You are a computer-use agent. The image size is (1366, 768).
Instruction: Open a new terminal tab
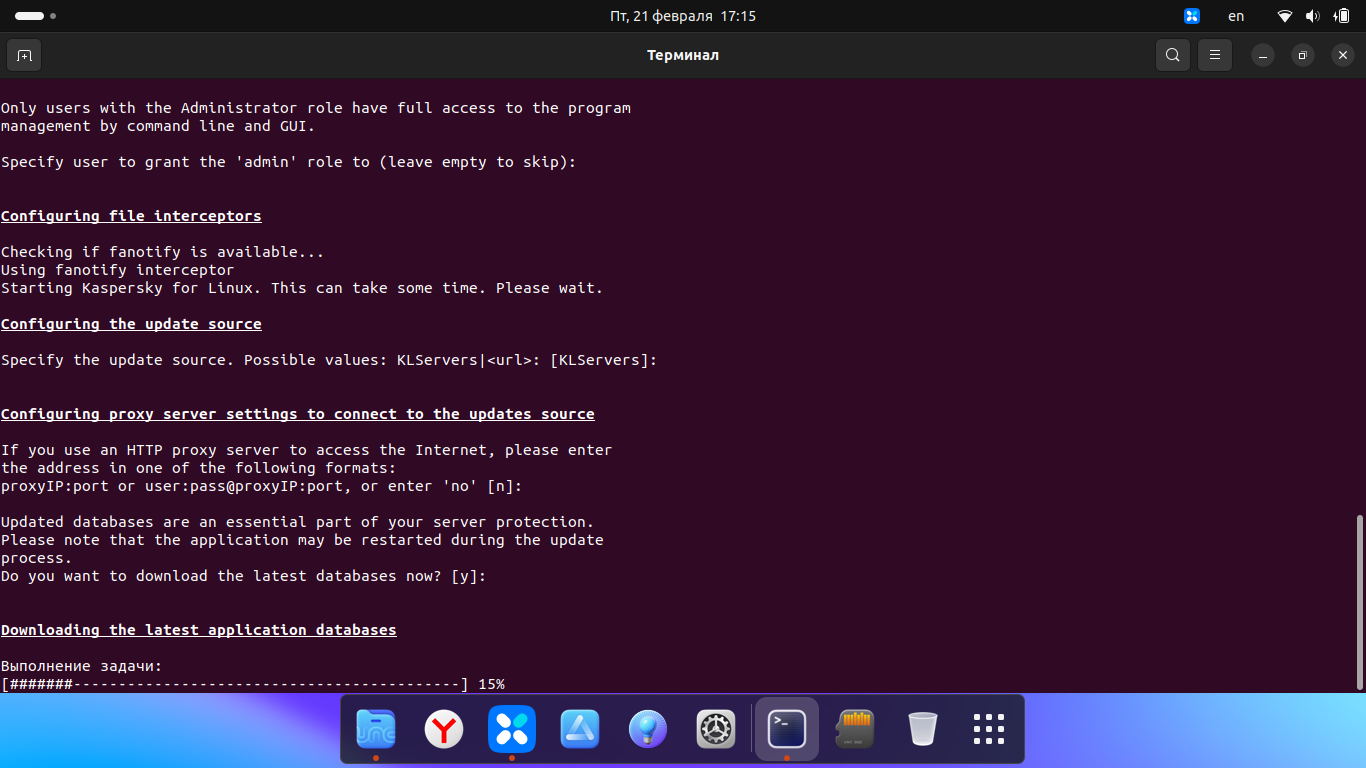pos(24,55)
